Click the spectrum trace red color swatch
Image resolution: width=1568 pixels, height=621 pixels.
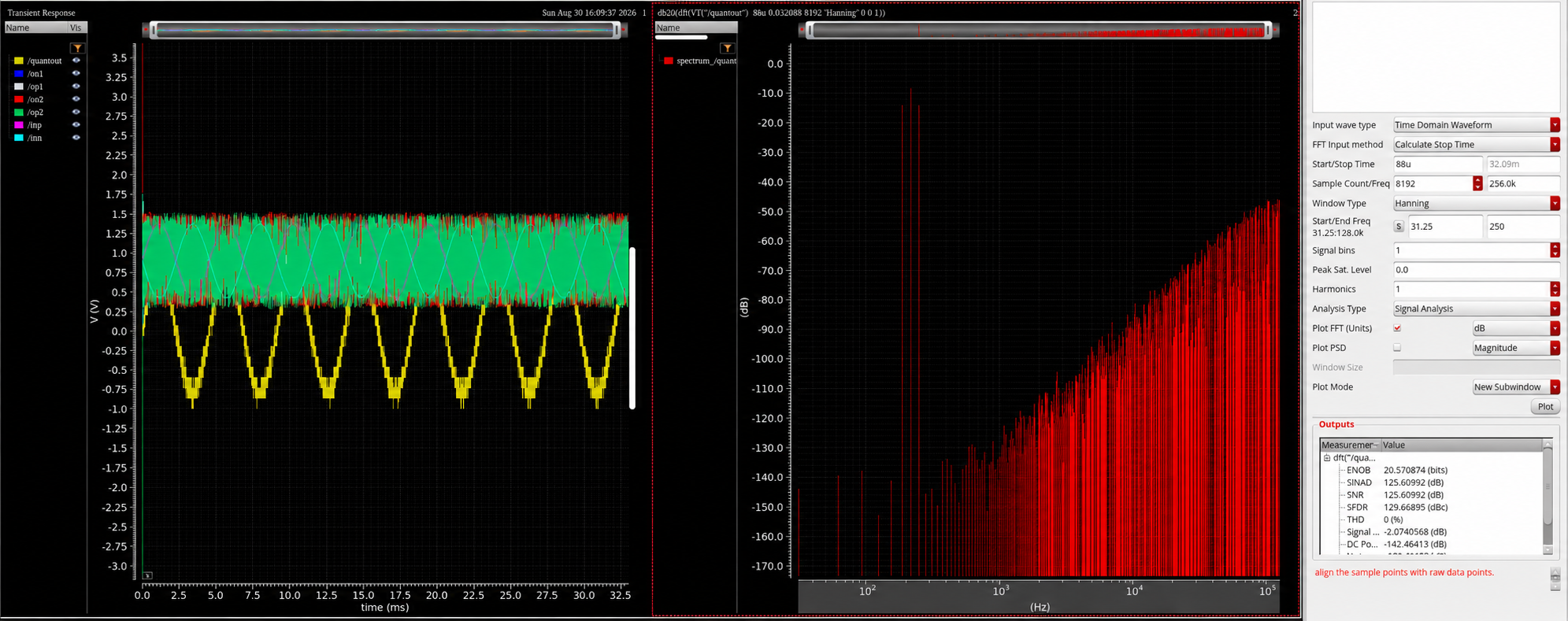669,61
